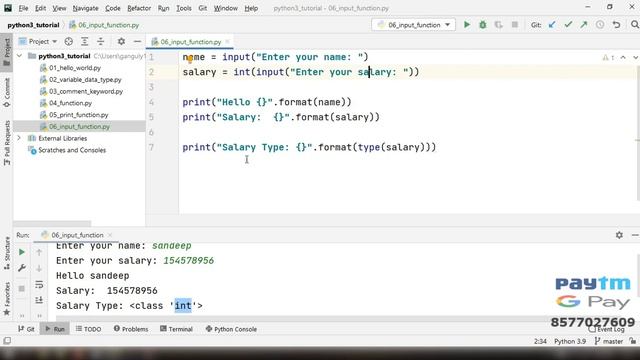
Task: Select Scratches and Consoles node
Action: pyautogui.click(x=72, y=150)
